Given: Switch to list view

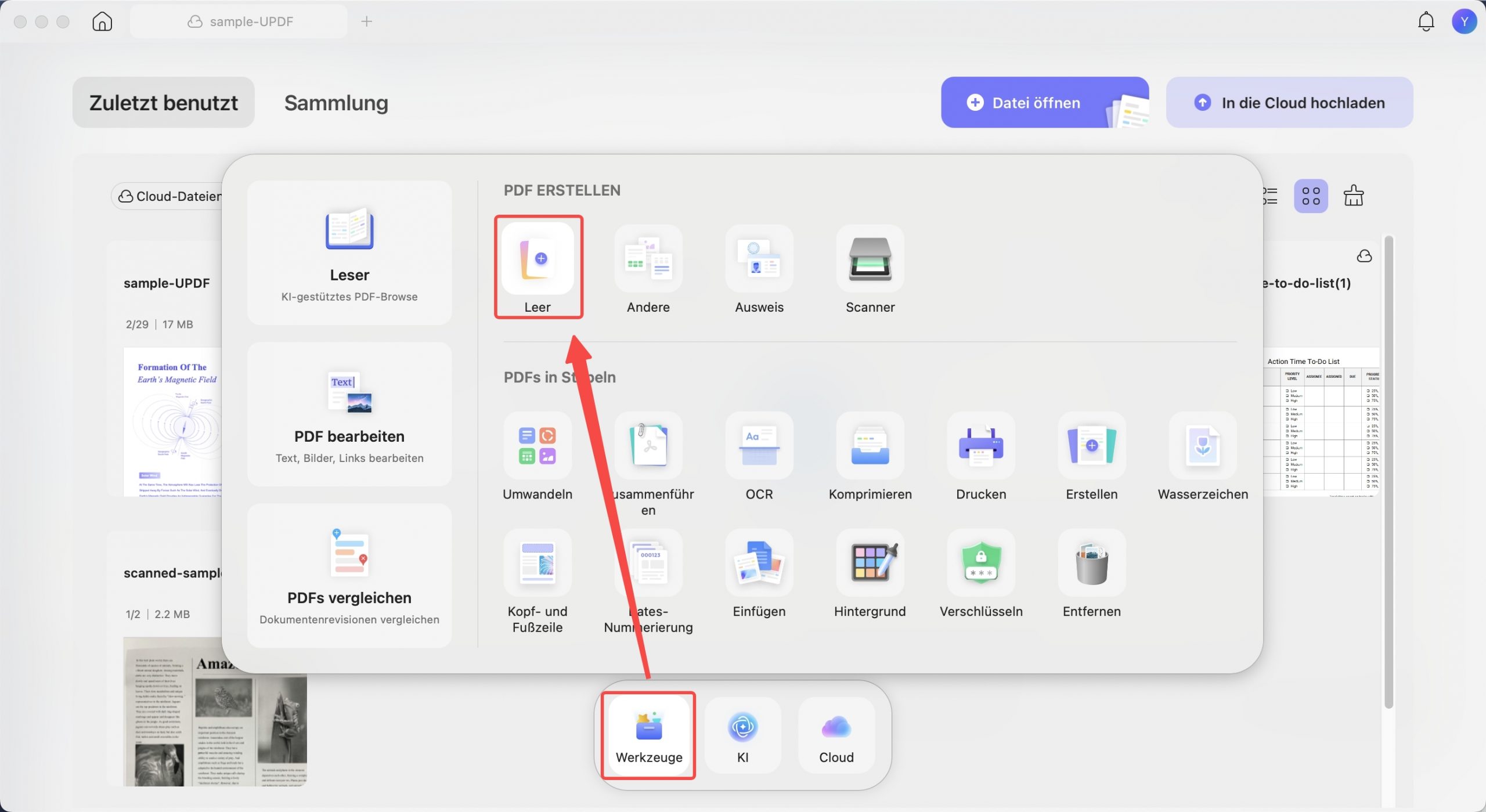Looking at the screenshot, I should tap(1270, 196).
